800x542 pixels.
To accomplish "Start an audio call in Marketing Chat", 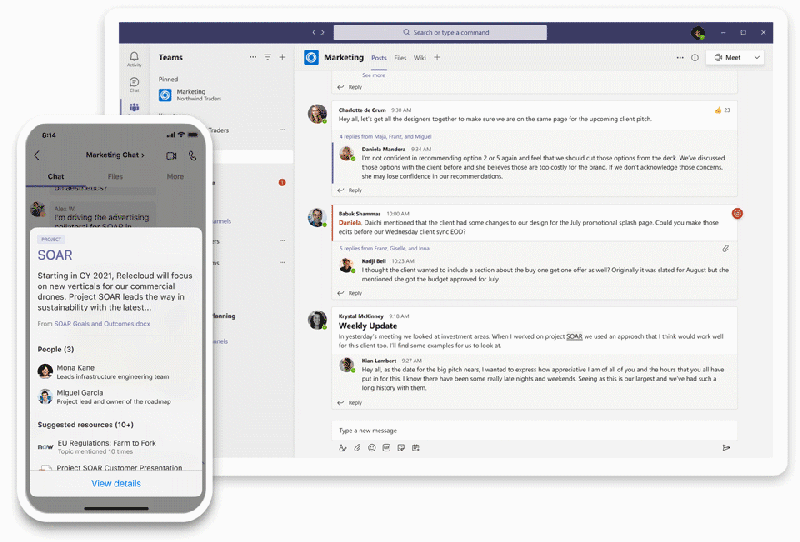I will (192, 156).
